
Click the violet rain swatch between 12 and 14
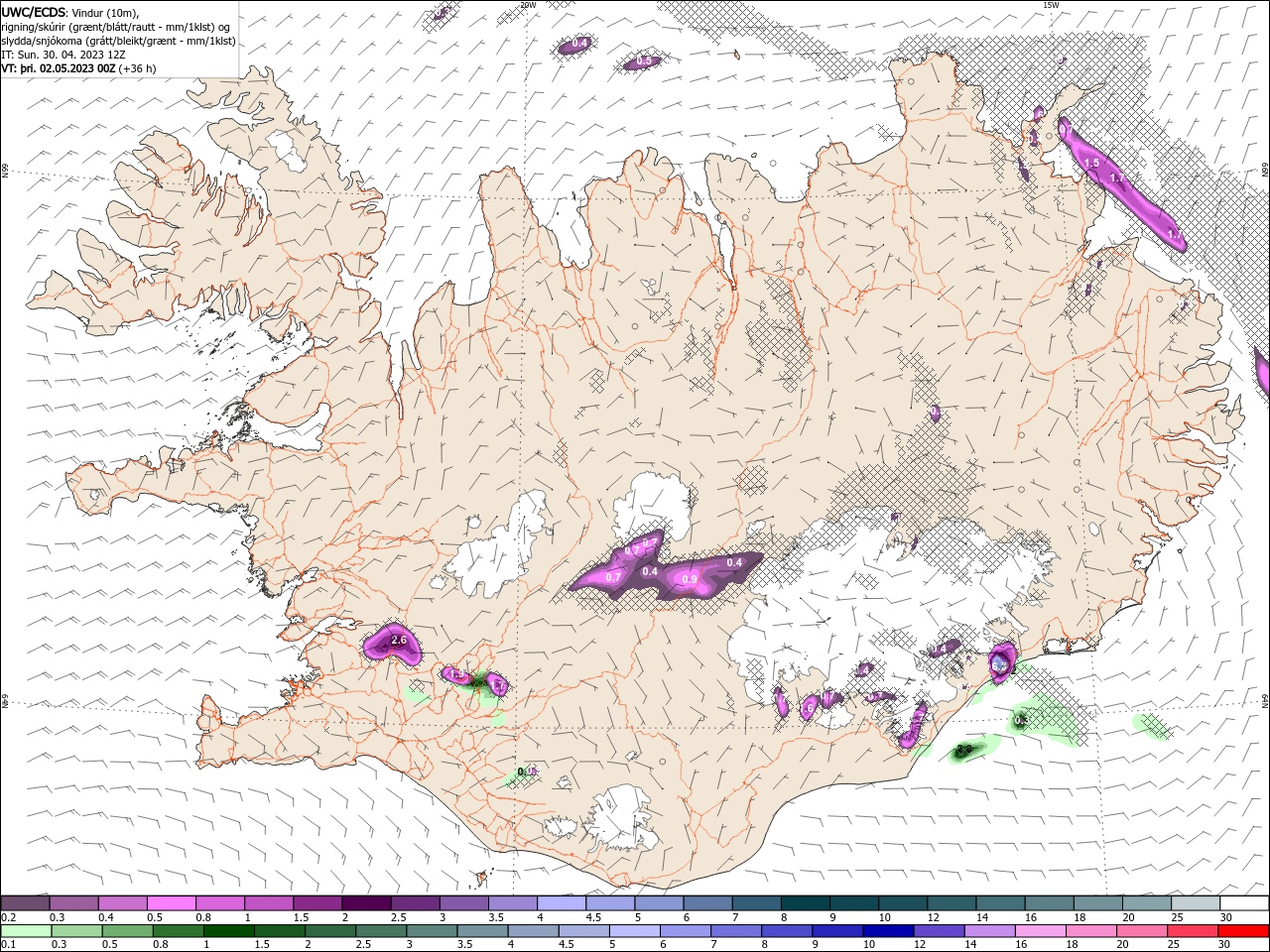click(937, 931)
